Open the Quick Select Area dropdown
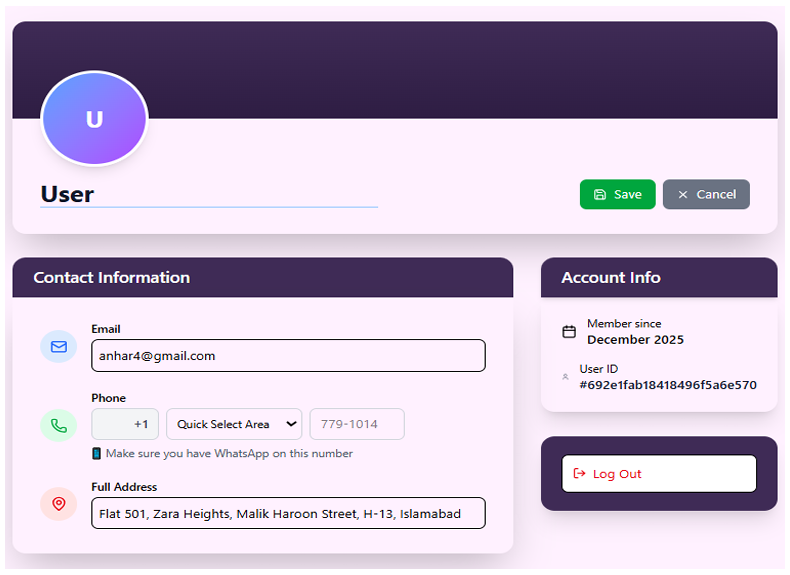The width and height of the screenshot is (790, 575). [x=234, y=424]
